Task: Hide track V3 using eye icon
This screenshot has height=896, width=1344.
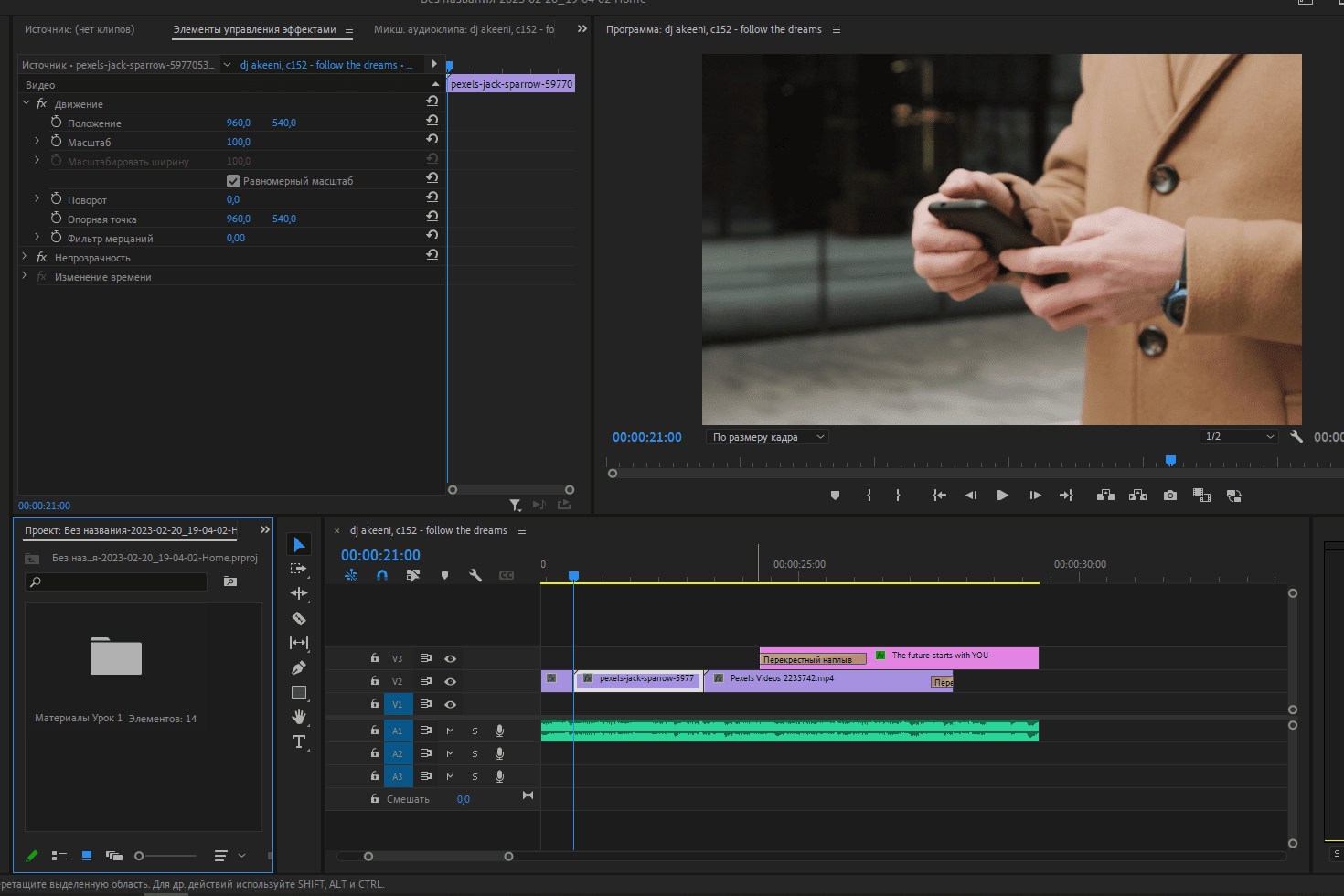Action: click(x=450, y=658)
